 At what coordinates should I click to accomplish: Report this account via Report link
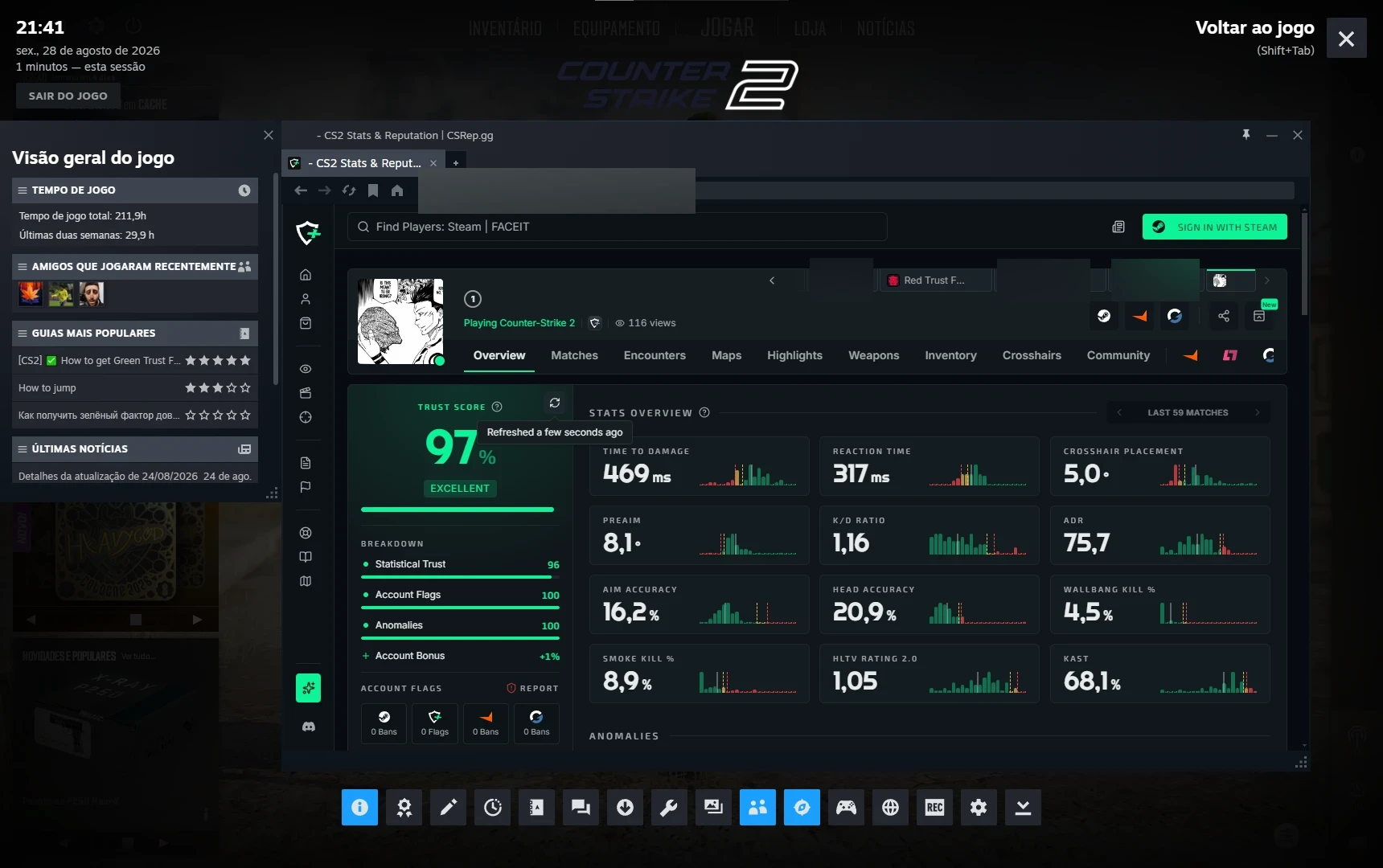[532, 689]
